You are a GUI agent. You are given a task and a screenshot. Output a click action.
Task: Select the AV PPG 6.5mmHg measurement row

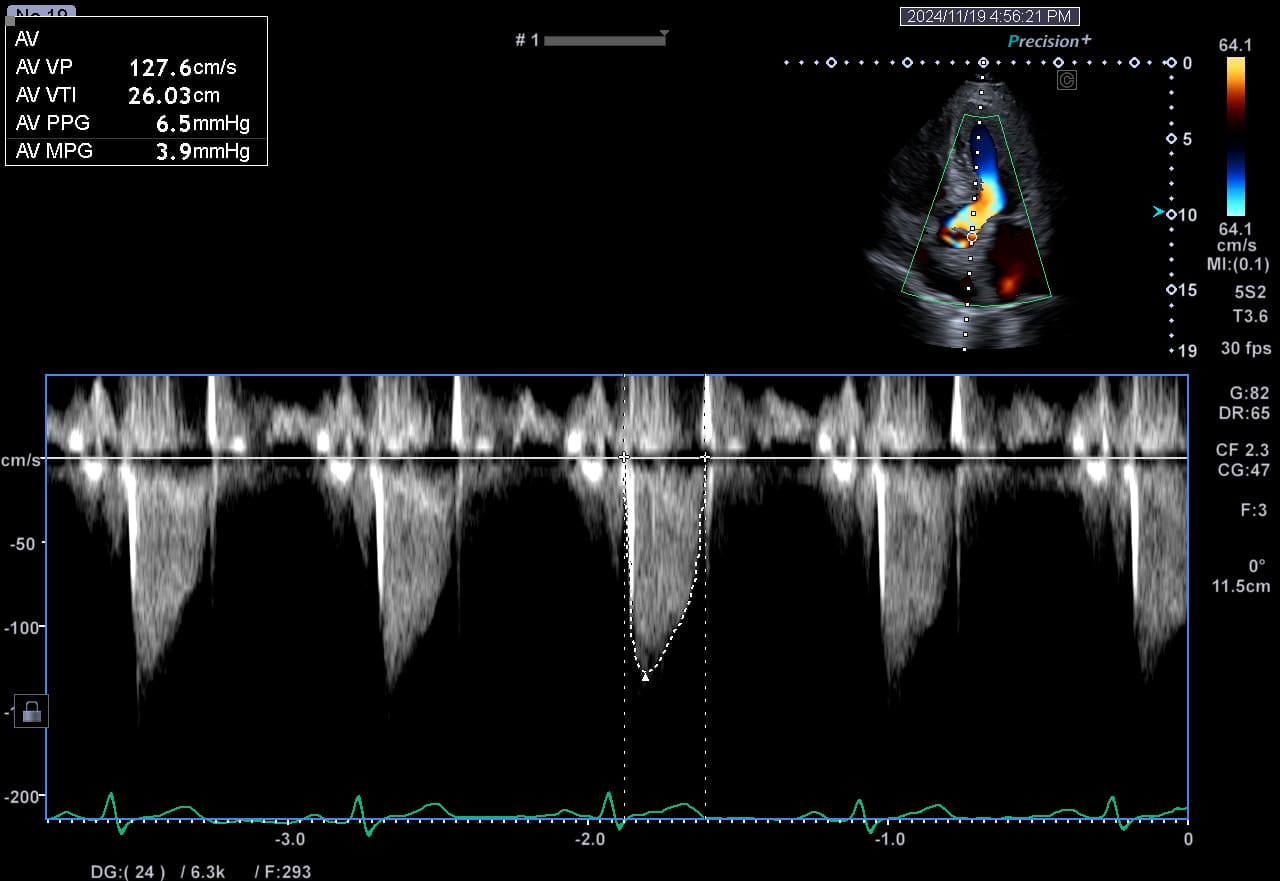(136, 124)
